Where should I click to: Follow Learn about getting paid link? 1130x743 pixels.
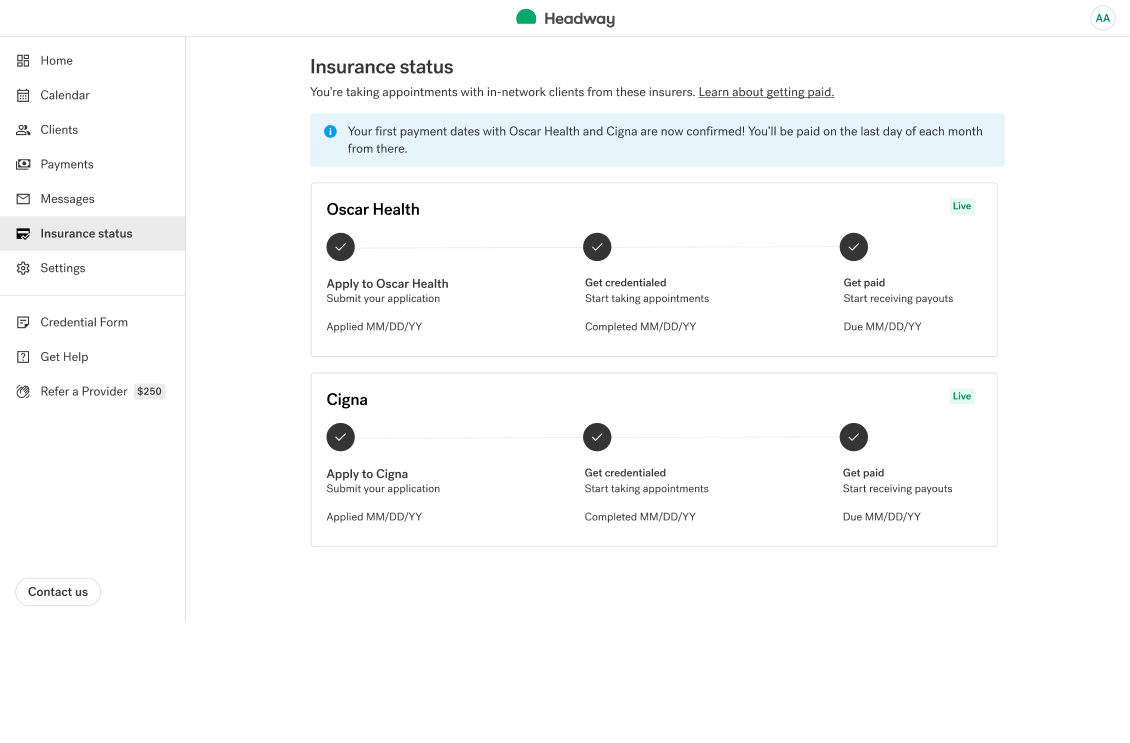click(x=766, y=92)
